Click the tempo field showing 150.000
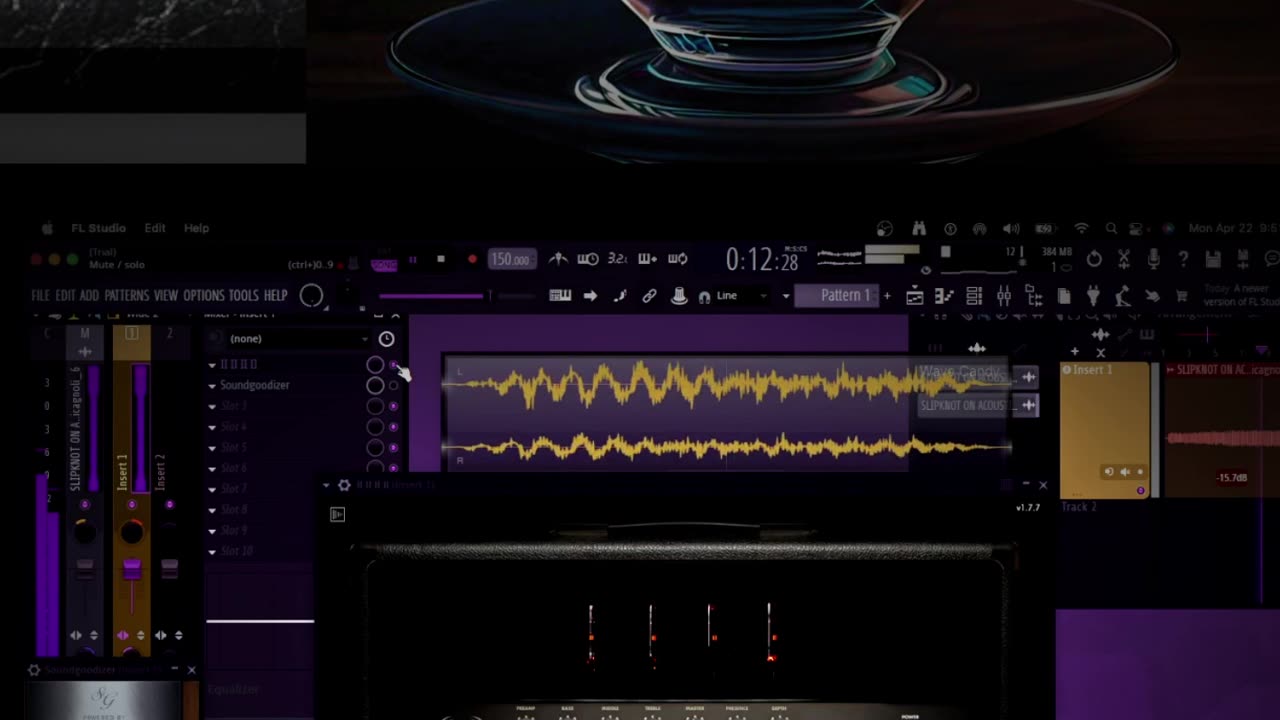Viewport: 1280px width, 720px height. click(x=511, y=260)
